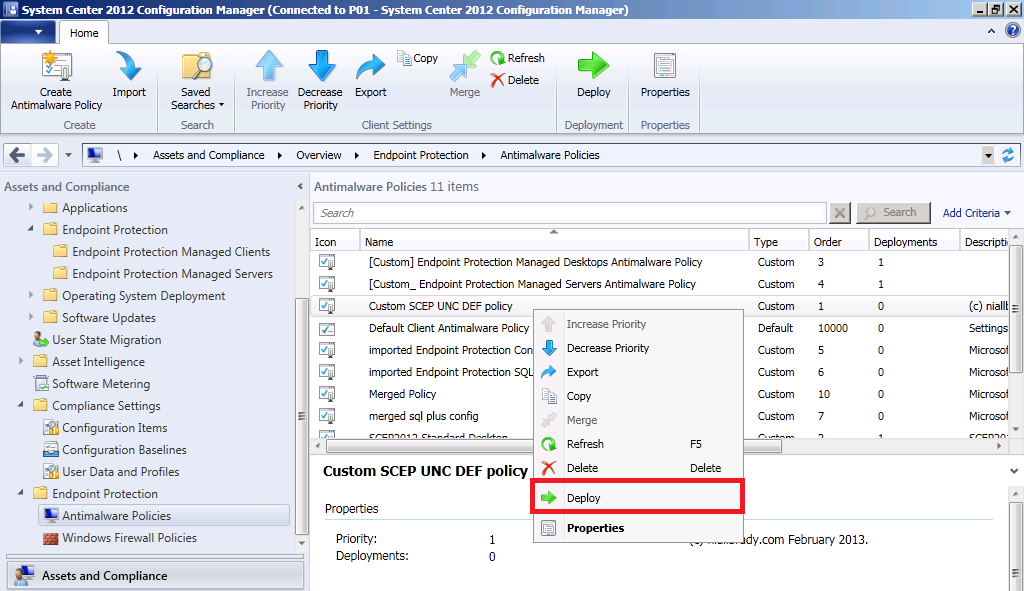Click Refresh in the ribbon
The width and height of the screenshot is (1024, 591).
tap(517, 58)
